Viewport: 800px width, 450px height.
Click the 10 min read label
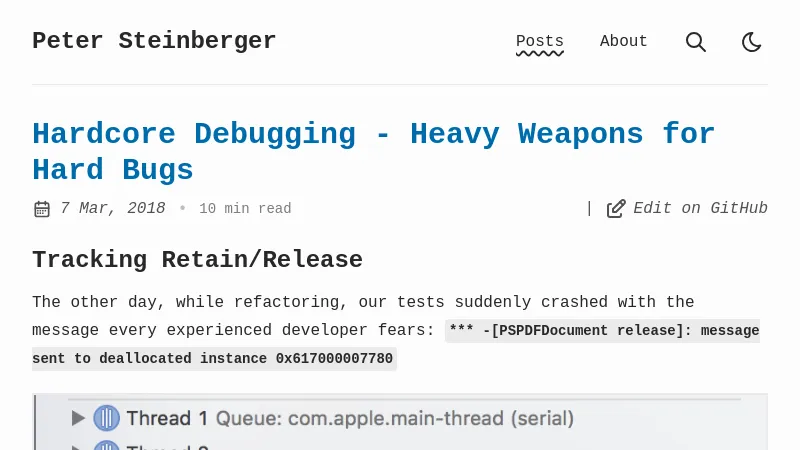pos(245,209)
